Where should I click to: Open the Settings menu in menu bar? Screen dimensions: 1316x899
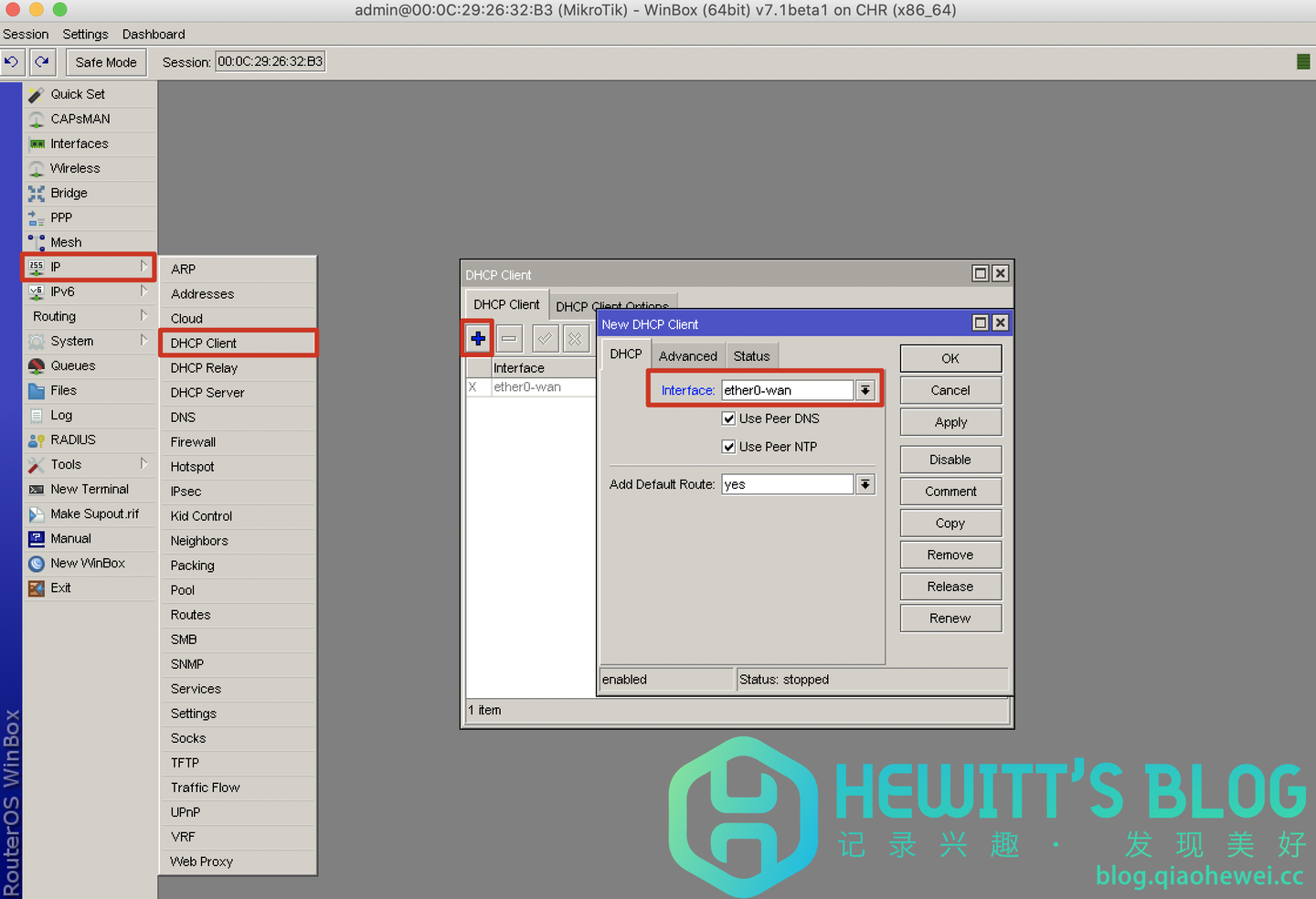click(x=85, y=34)
